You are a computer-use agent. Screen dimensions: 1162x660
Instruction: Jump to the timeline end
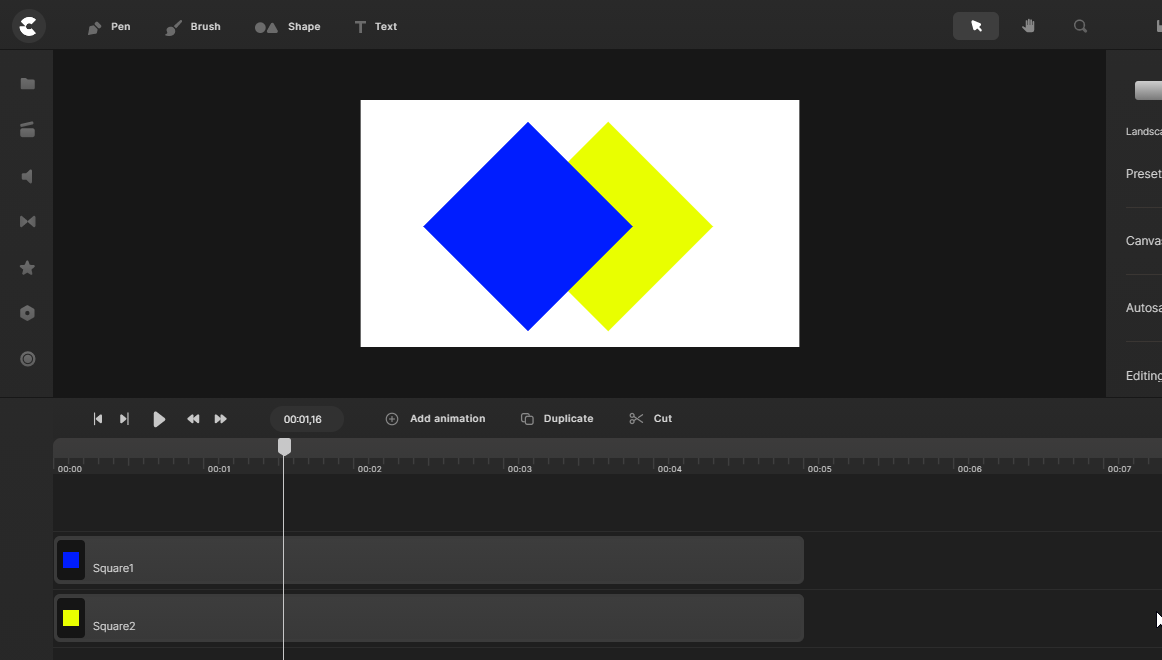pyautogui.click(x=124, y=419)
